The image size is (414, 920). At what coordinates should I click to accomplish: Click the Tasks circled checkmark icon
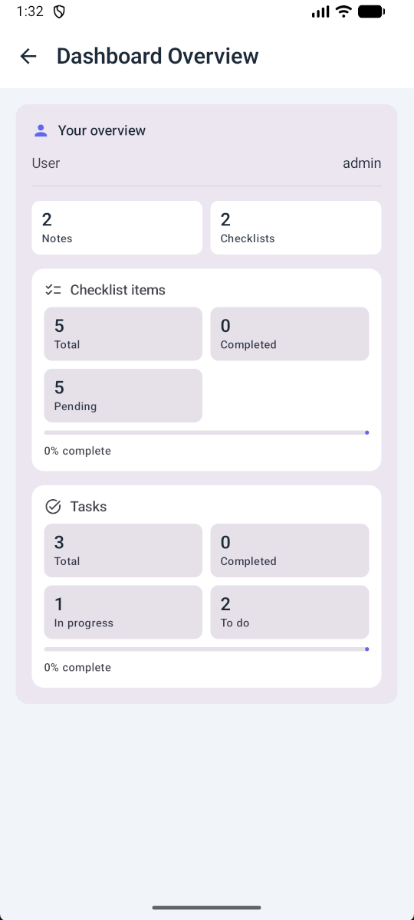tap(53, 506)
